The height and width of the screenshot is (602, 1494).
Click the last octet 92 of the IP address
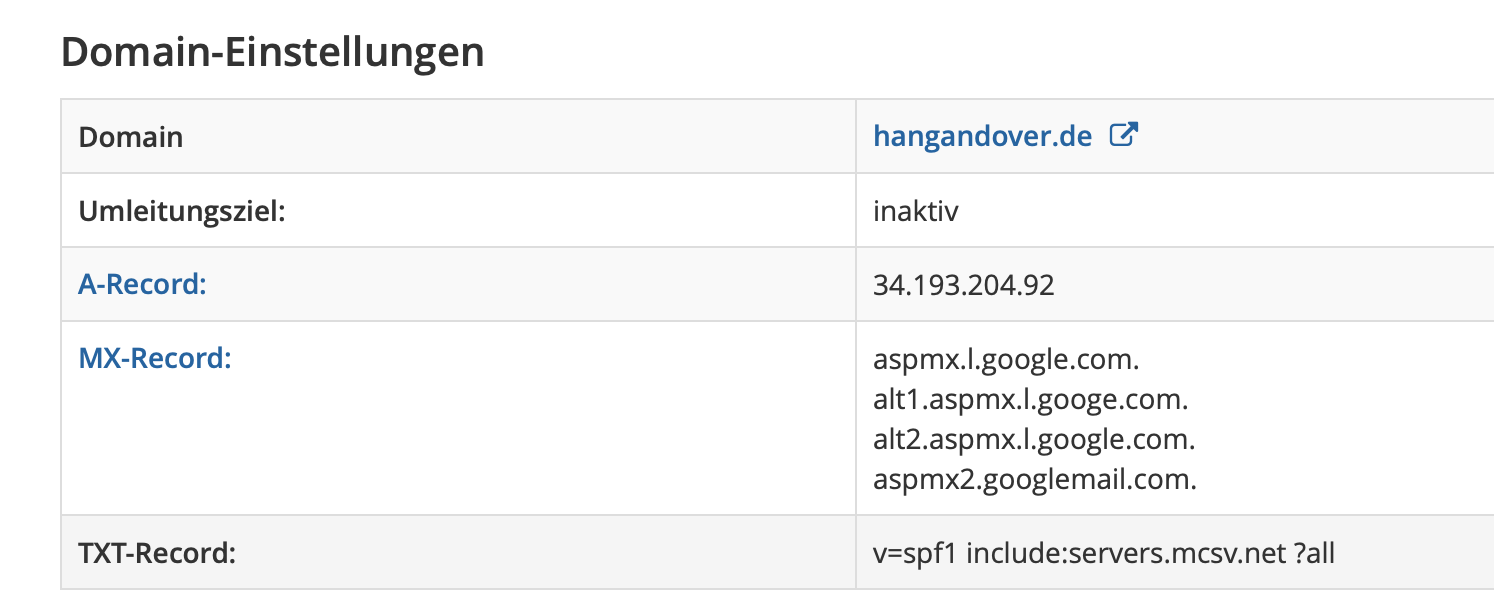pyautogui.click(x=1038, y=285)
